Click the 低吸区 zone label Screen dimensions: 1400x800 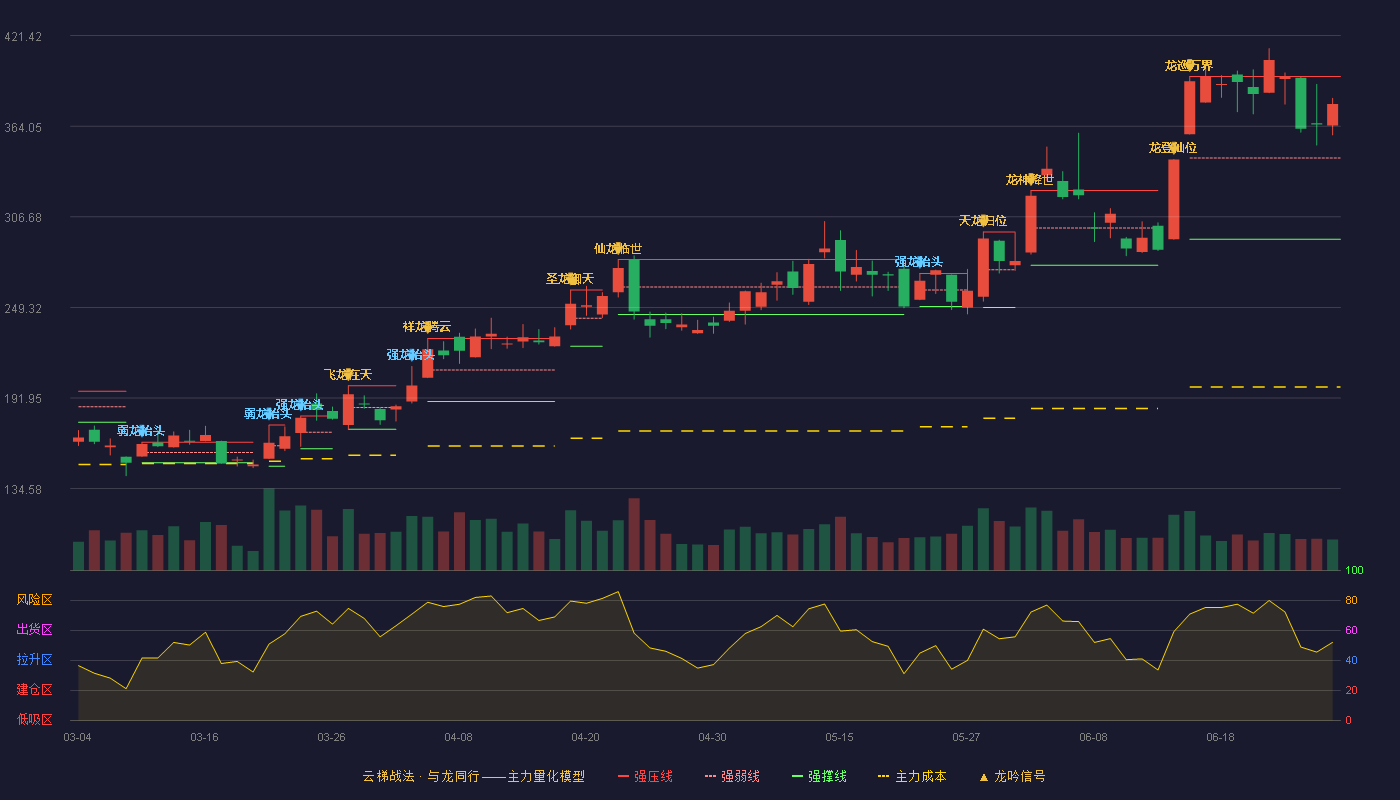(34, 719)
